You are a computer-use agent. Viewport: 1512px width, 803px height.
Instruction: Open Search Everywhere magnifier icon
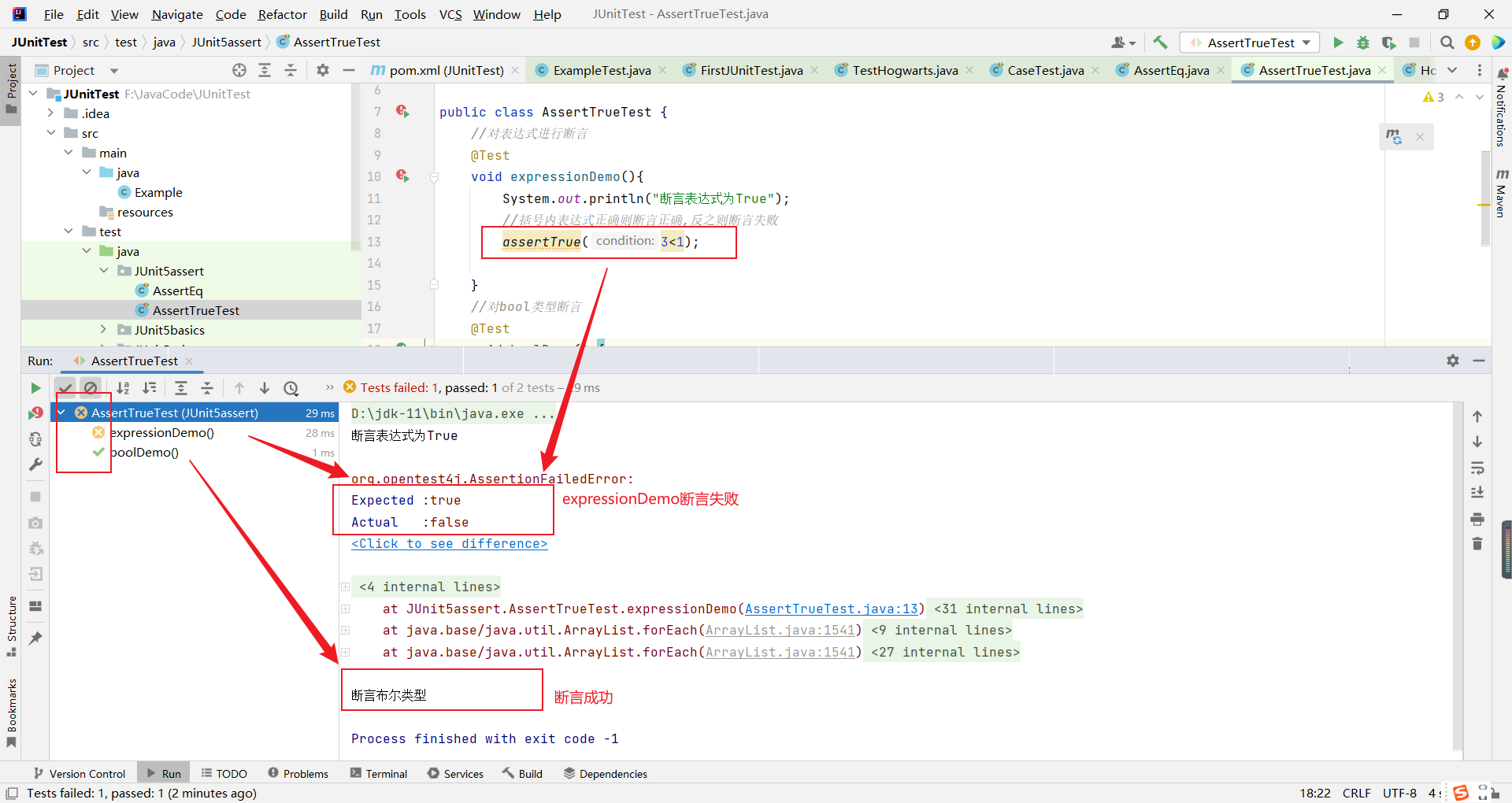pyautogui.click(x=1447, y=43)
